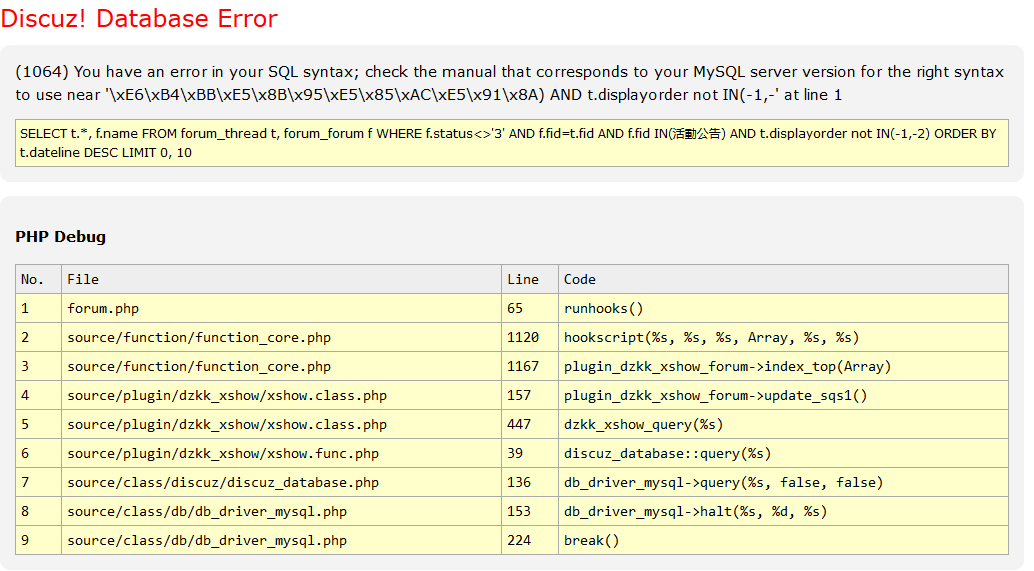
Task: Select the db_driver_mysql->halt code cell
Action: pos(695,511)
